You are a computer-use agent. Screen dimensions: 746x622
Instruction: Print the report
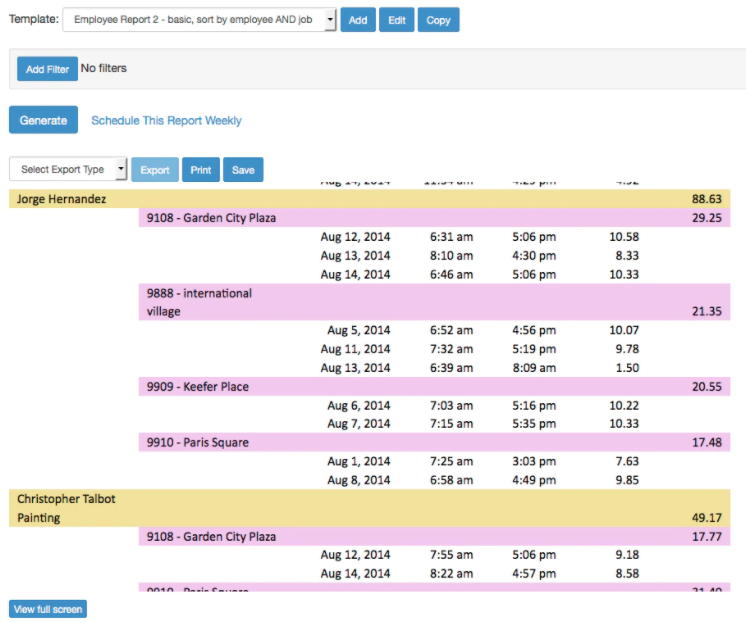200,170
